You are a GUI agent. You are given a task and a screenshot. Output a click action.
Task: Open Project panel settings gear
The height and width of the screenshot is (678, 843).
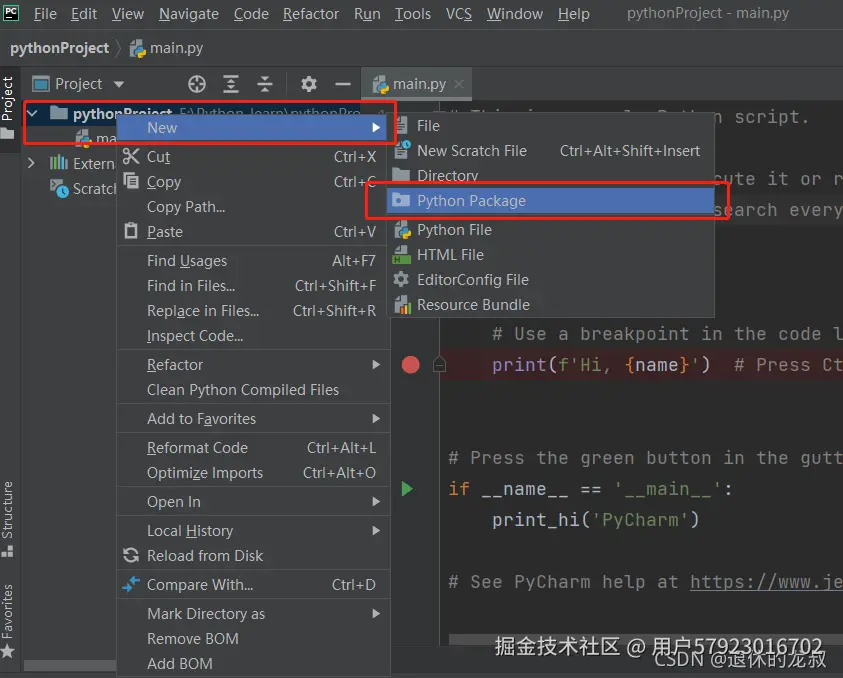309,84
